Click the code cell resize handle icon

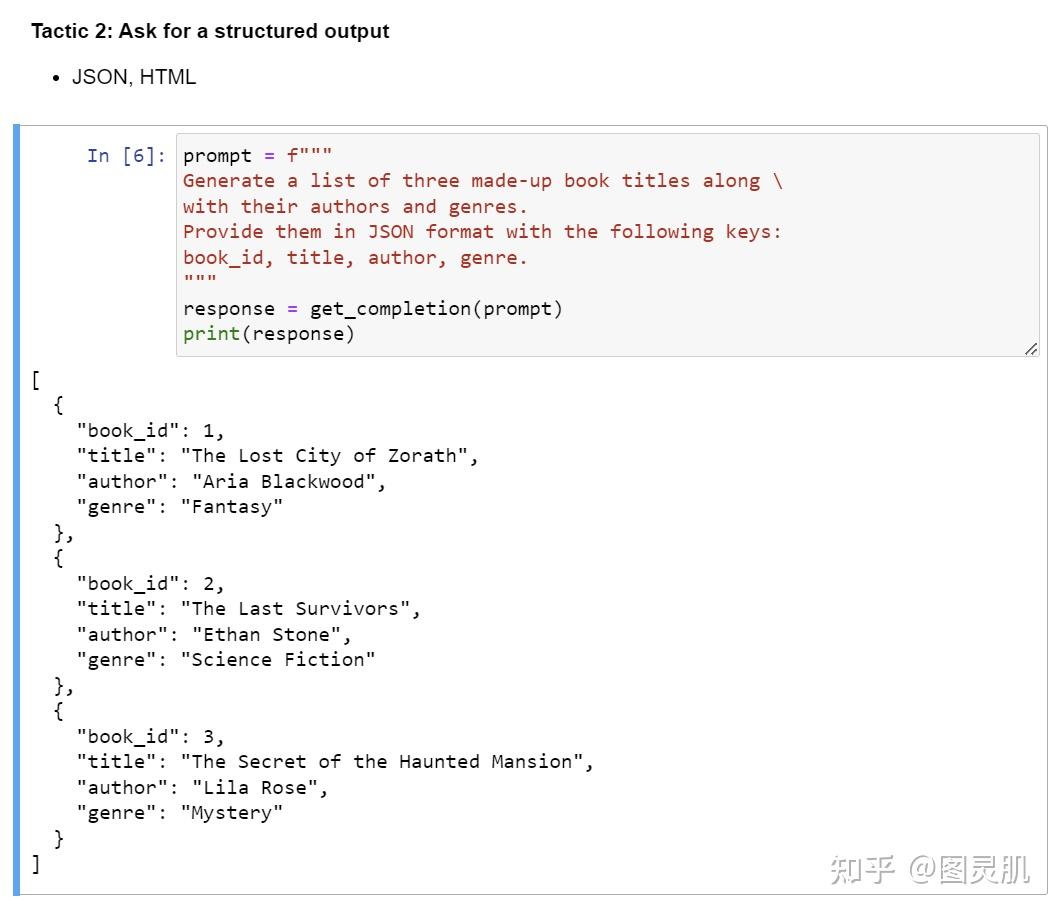coord(1031,348)
